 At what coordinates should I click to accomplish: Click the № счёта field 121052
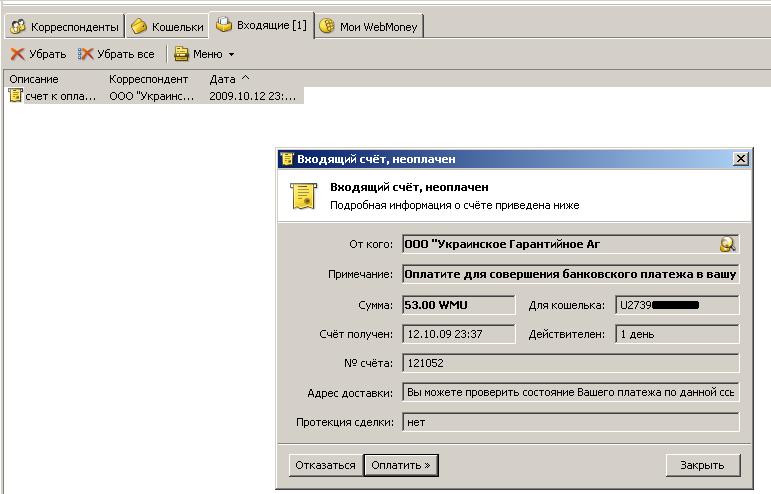click(570, 363)
